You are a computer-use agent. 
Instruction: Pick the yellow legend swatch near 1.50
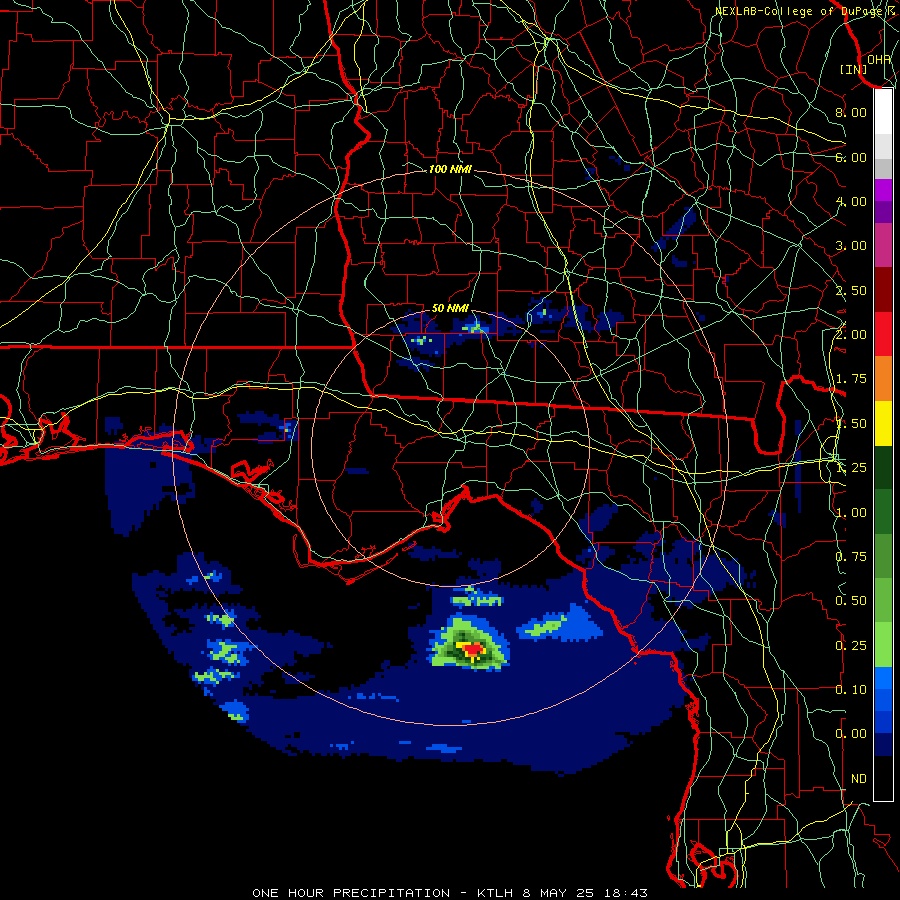tap(883, 423)
